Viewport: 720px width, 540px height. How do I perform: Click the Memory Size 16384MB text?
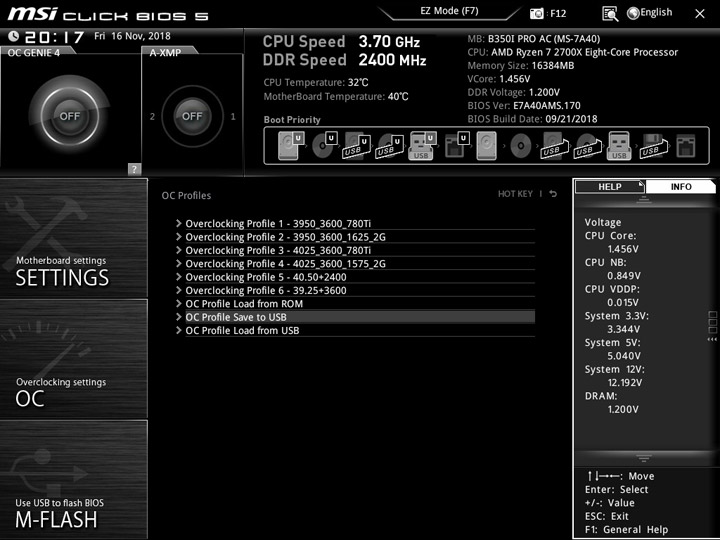521,66
